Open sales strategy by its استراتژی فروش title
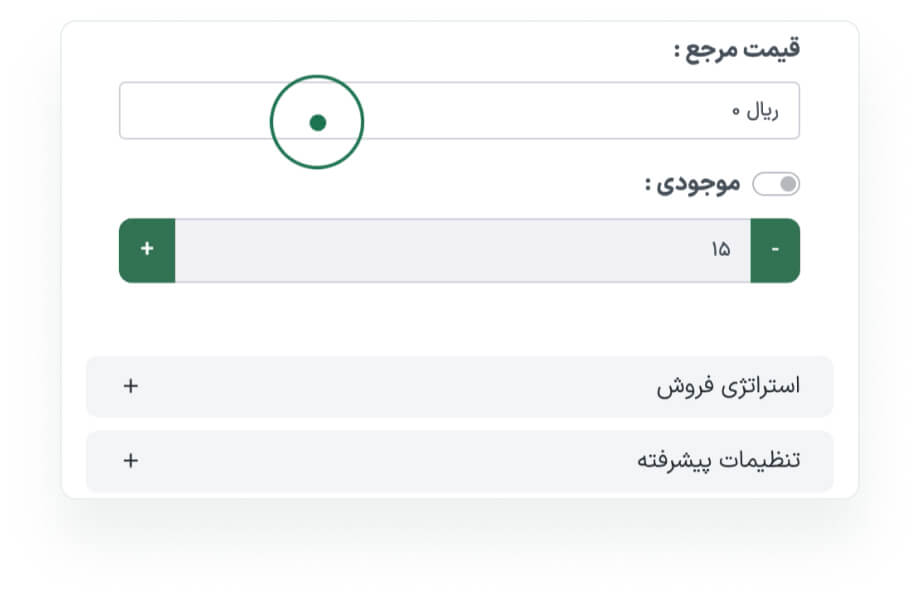The height and width of the screenshot is (600, 920). click(728, 386)
